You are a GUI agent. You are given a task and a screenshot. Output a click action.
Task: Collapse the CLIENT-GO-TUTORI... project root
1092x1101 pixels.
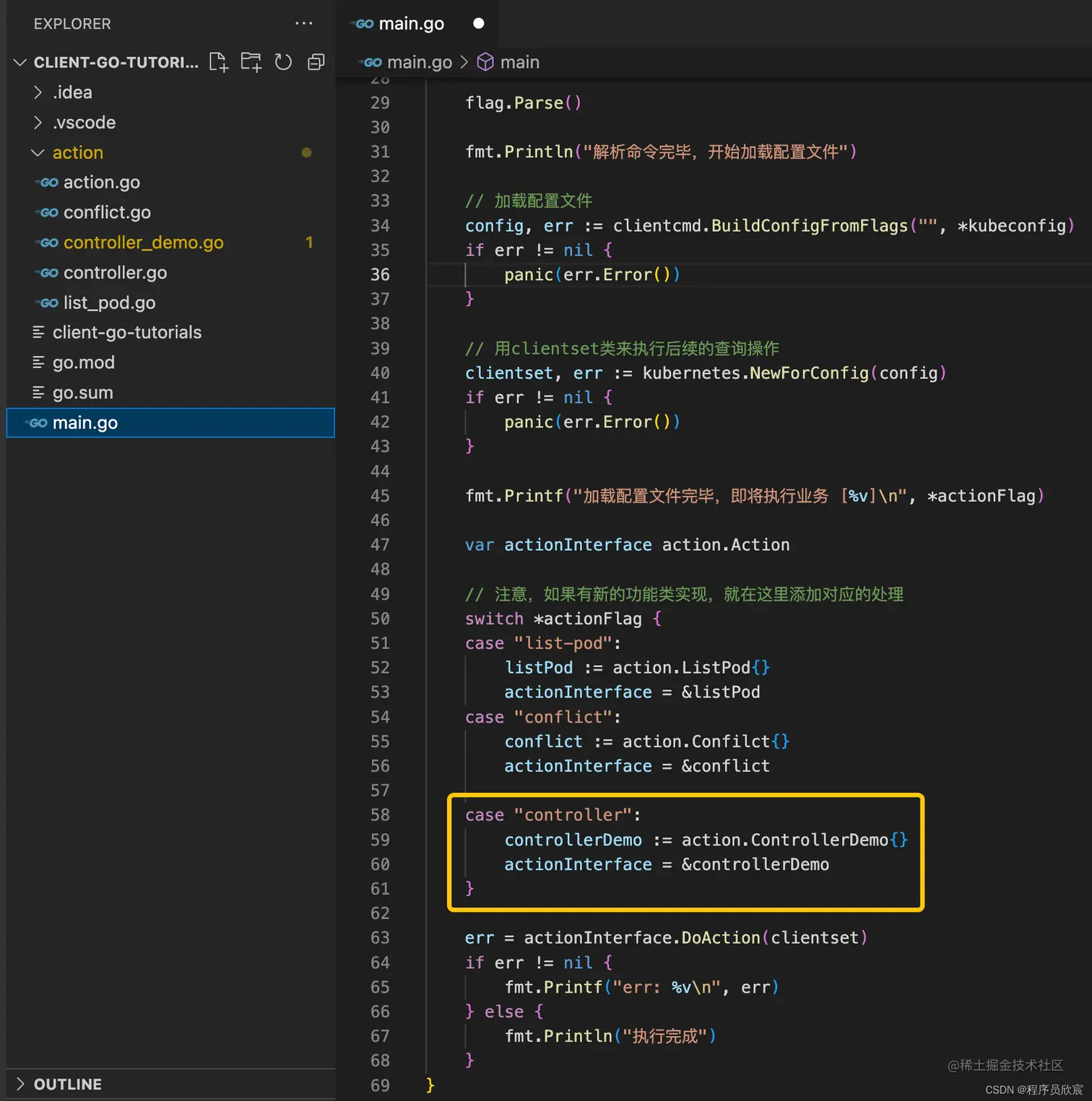coord(20,62)
